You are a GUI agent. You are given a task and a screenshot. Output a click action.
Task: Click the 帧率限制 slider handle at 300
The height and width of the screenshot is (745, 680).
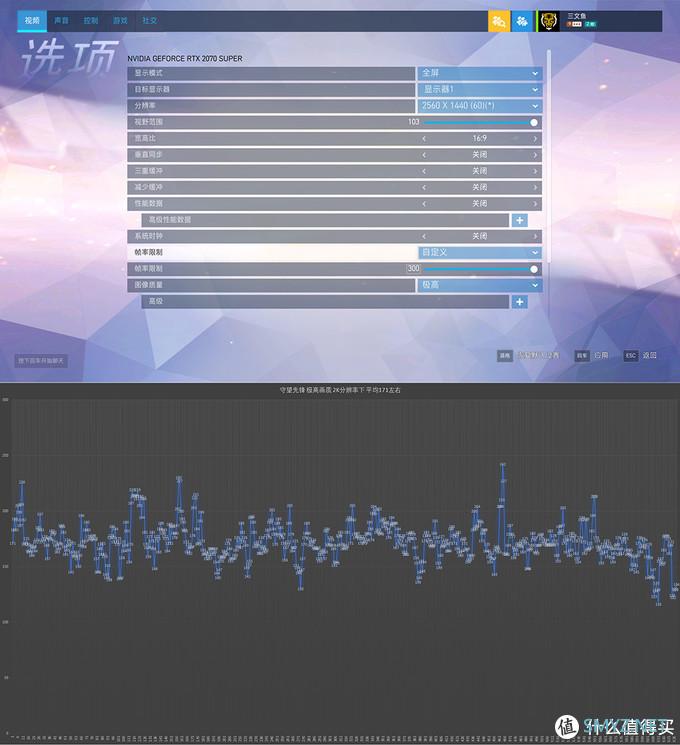(534, 269)
